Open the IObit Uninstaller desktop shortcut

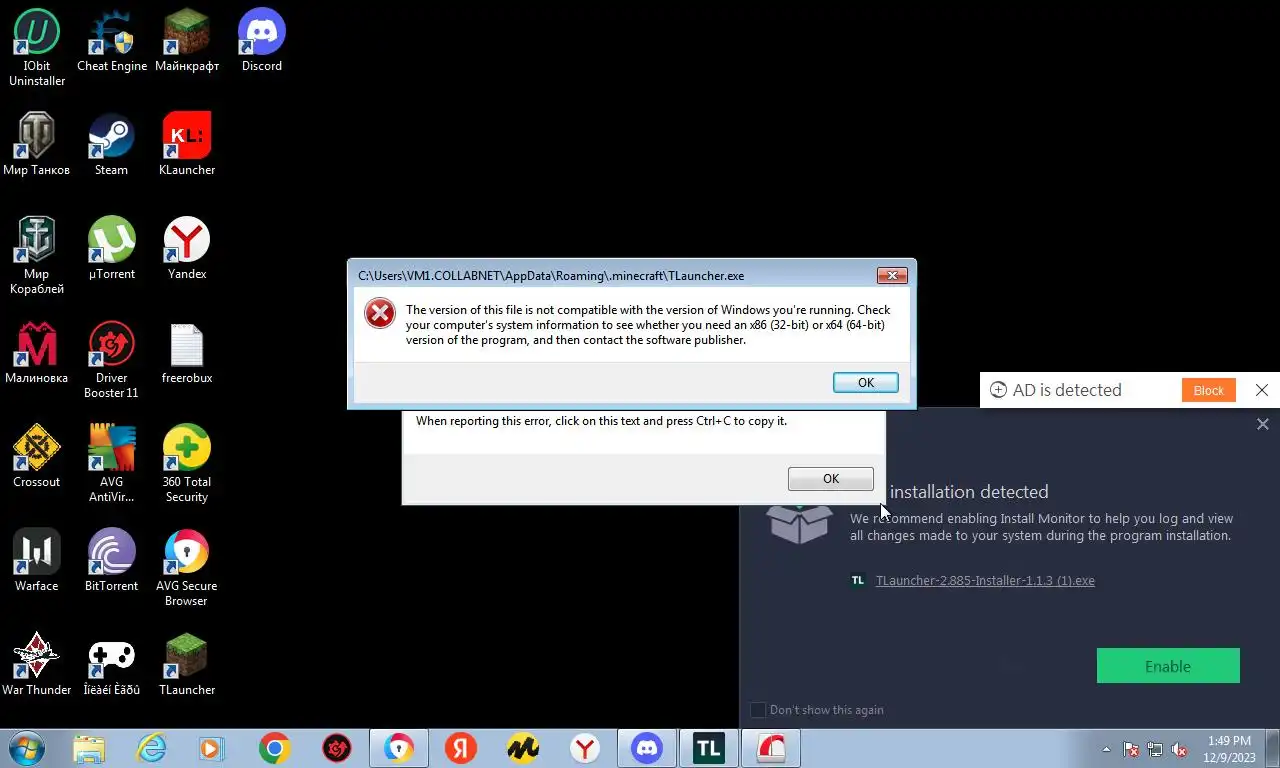[37, 47]
